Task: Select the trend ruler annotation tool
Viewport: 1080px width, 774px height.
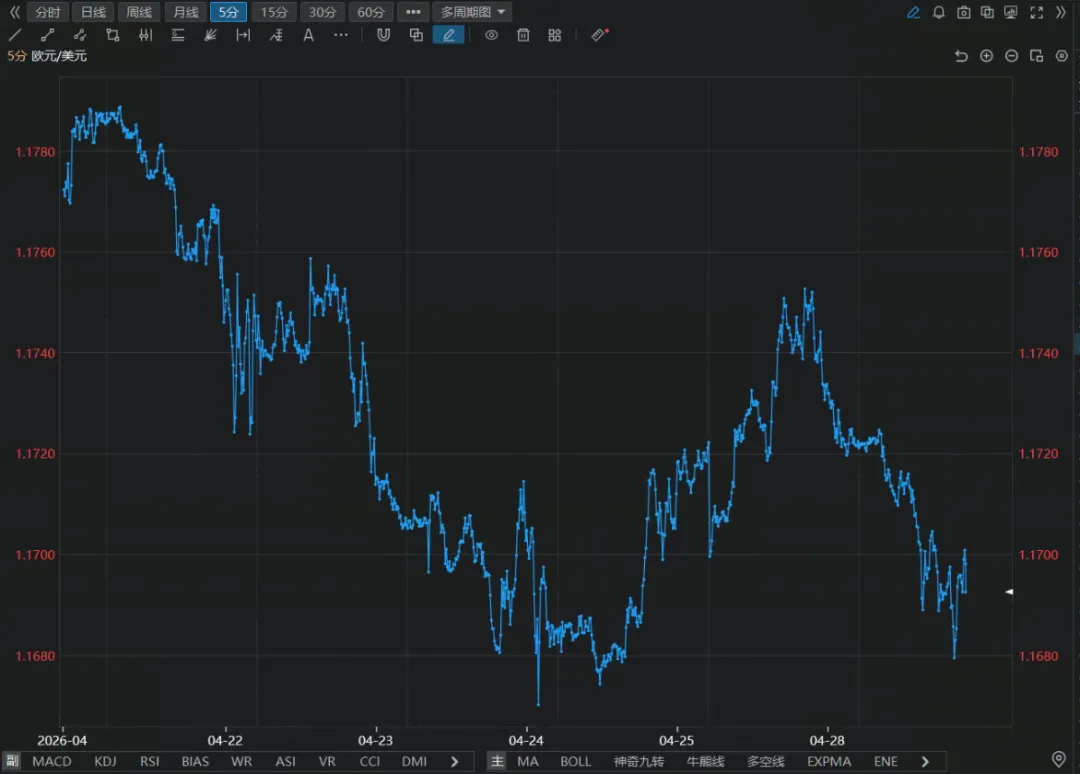Action: [x=276, y=35]
